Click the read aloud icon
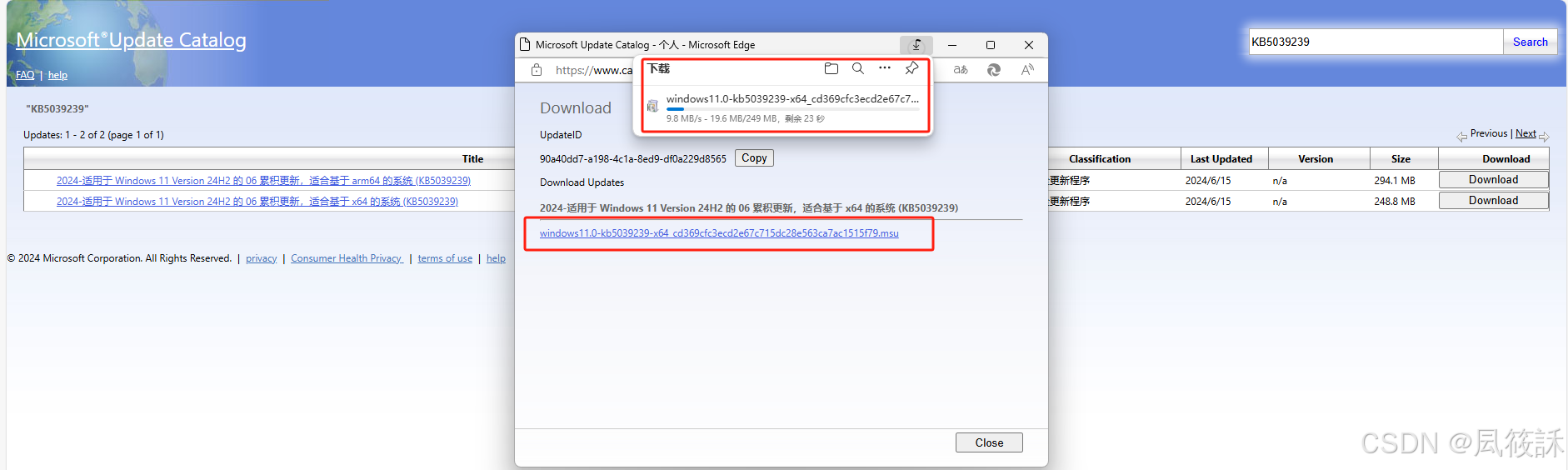The image size is (1568, 470). click(x=1027, y=70)
